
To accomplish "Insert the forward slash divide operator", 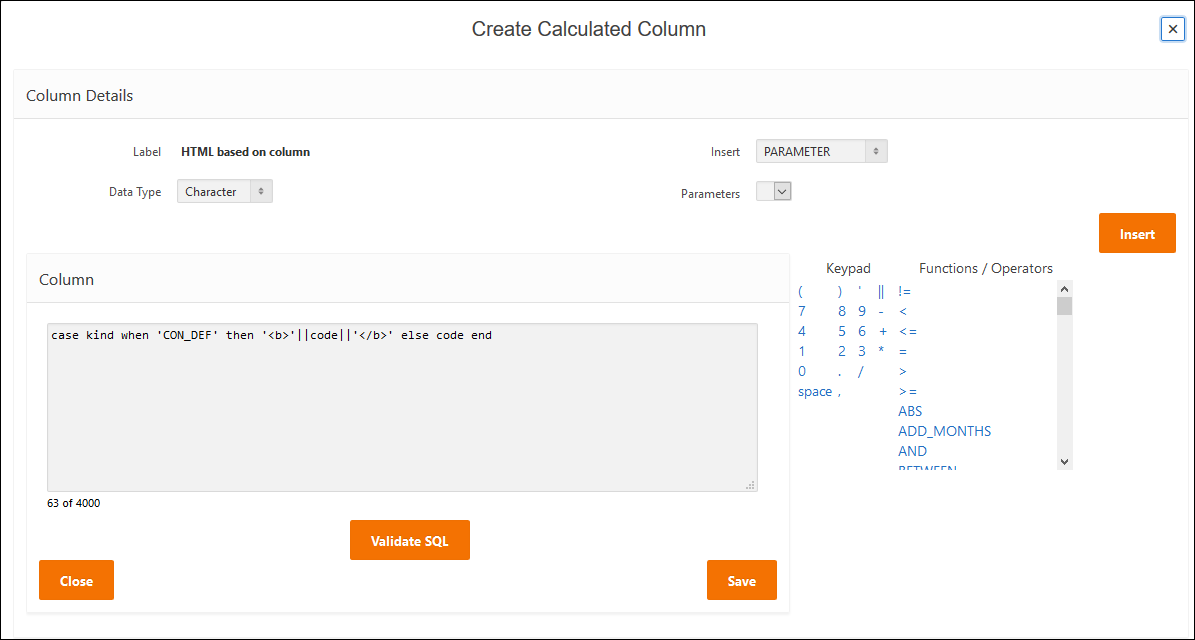I will 860,372.
